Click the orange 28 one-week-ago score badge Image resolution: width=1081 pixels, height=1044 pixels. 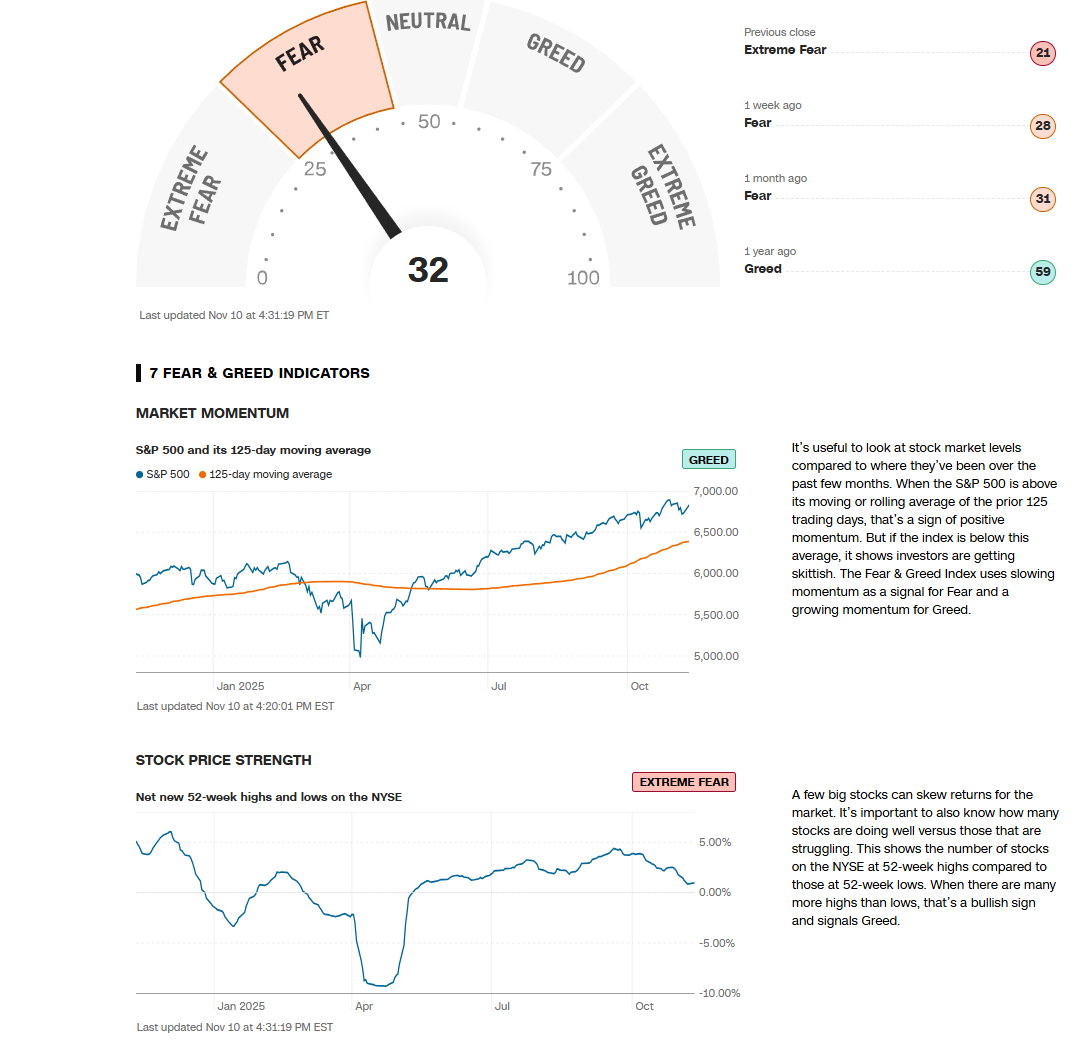point(1042,126)
